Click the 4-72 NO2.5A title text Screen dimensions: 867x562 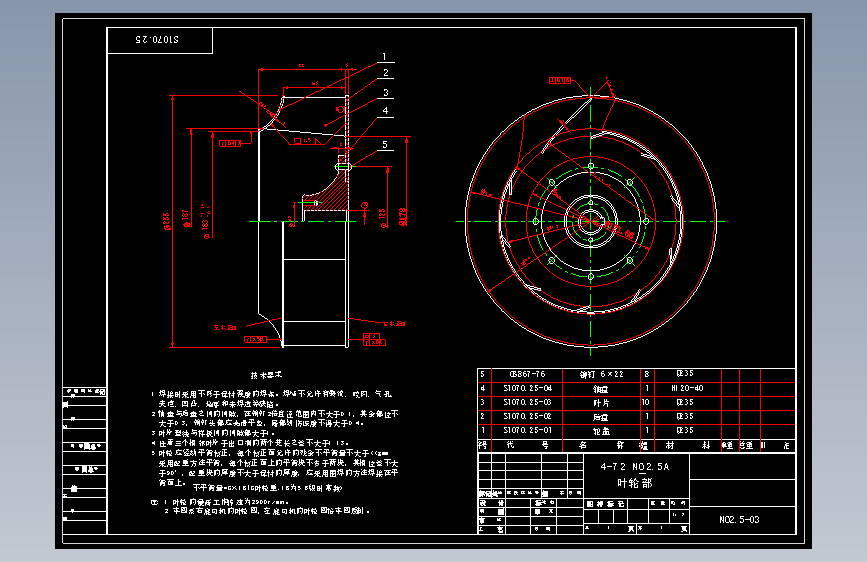635,467
